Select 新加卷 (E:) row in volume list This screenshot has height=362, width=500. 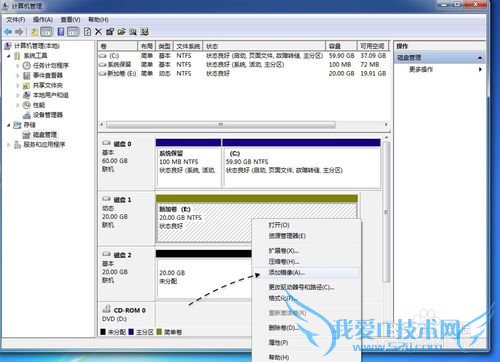pos(244,73)
